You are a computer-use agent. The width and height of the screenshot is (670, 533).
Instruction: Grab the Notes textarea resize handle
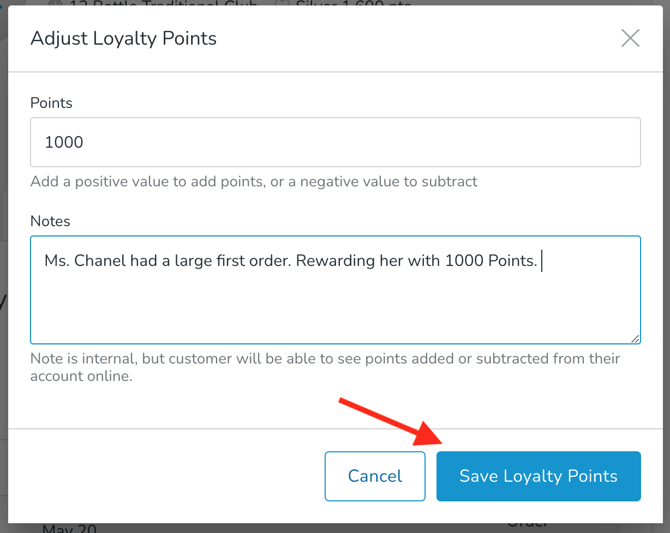click(635, 338)
